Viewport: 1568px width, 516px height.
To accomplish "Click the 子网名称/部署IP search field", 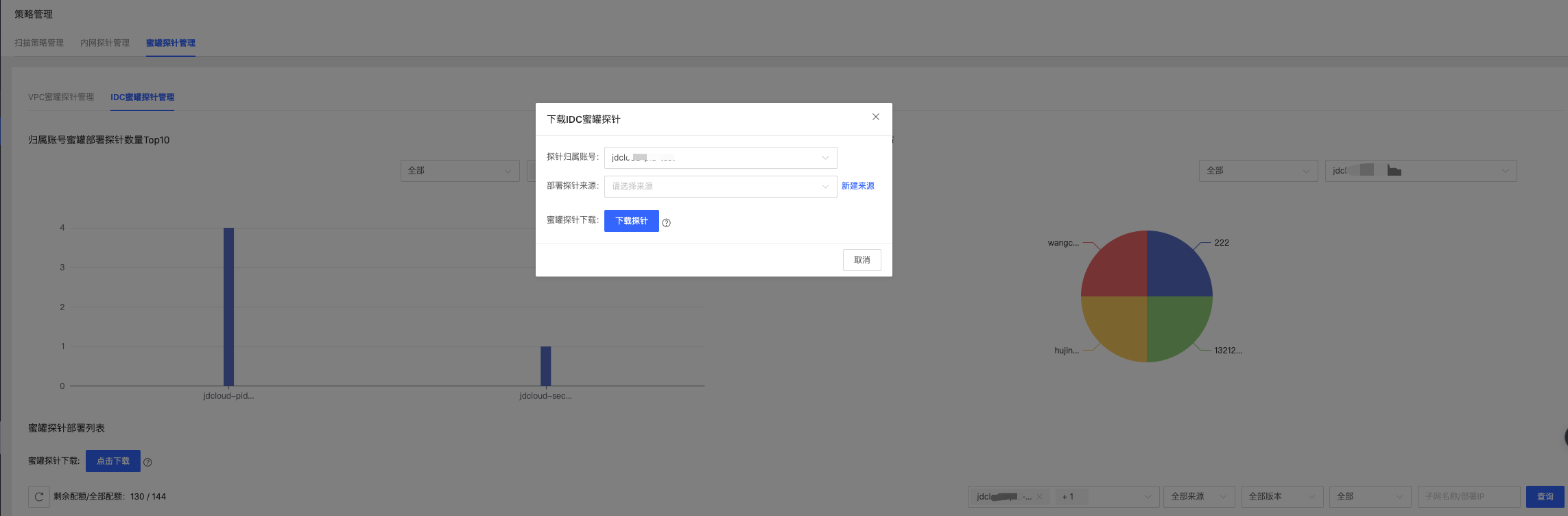I will click(1469, 497).
